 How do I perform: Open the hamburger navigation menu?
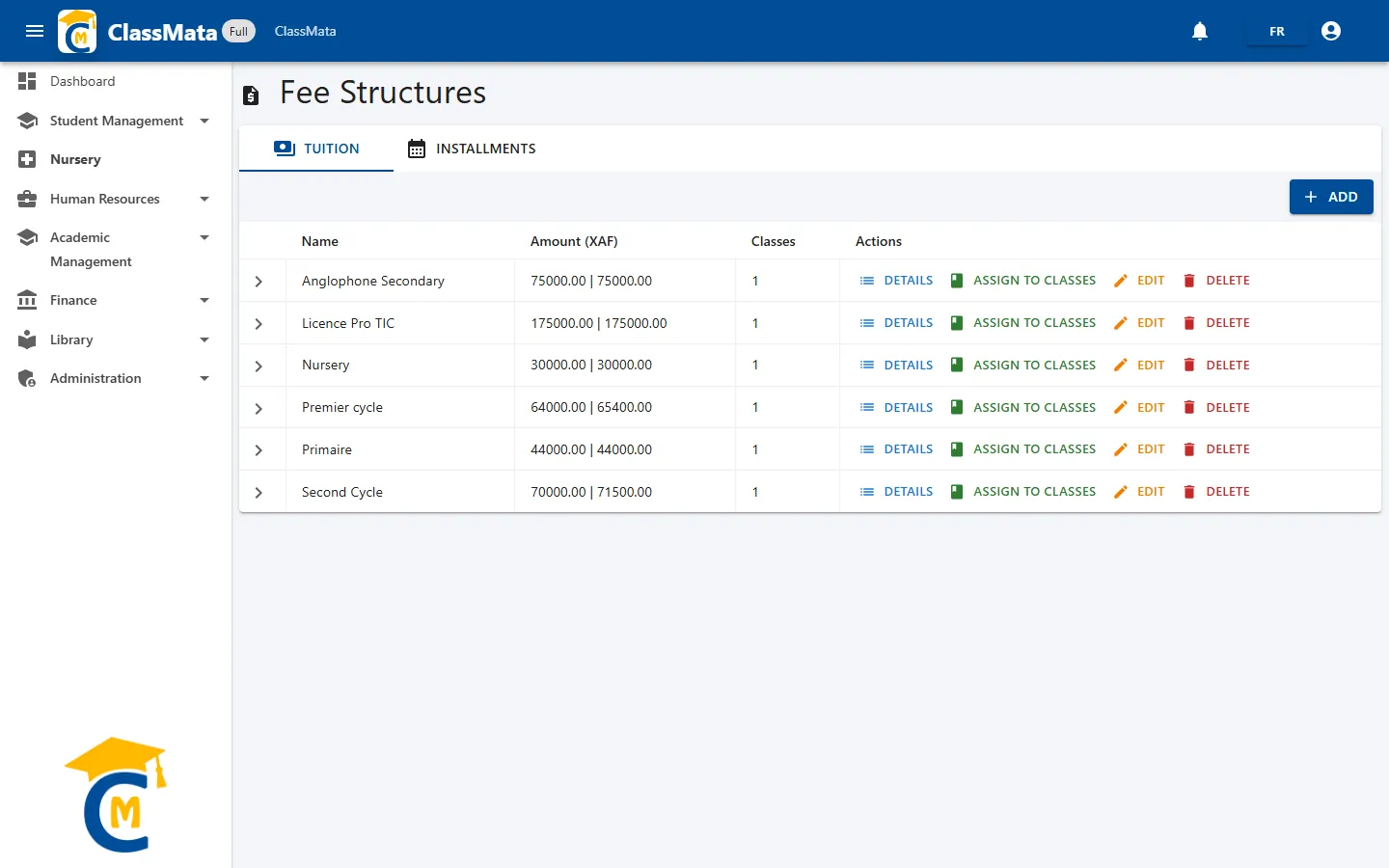coord(35,31)
